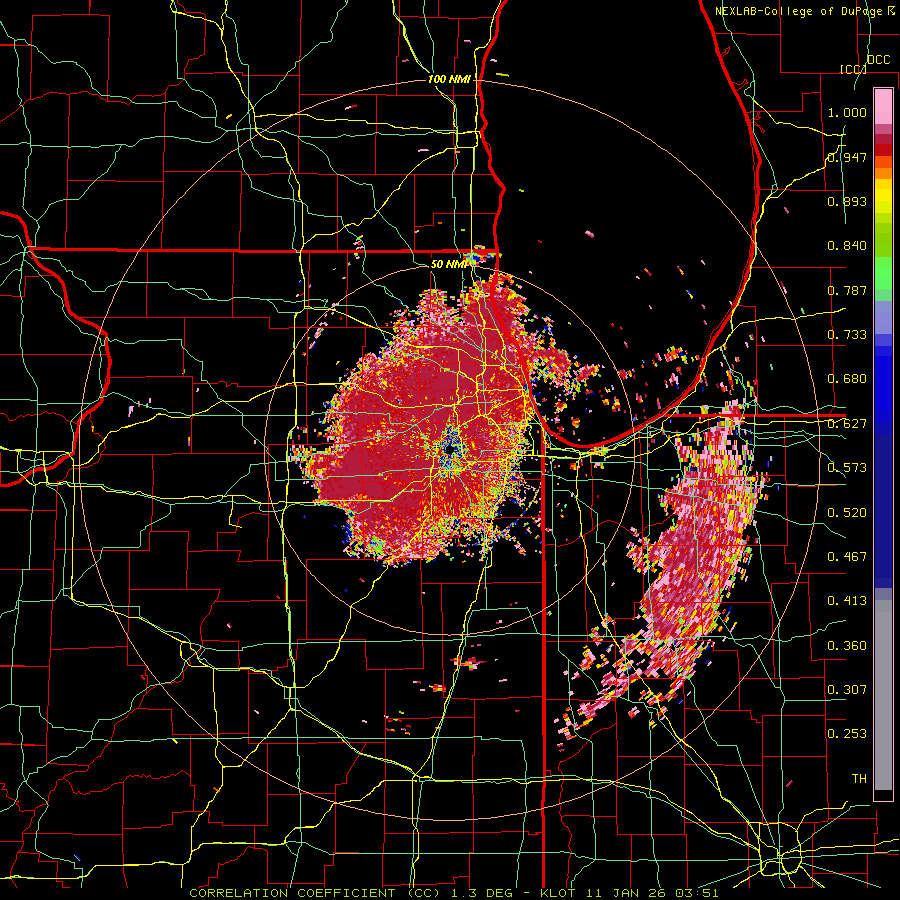Click the 100 NMI range ring label
This screenshot has width=900, height=900.
coord(449,79)
